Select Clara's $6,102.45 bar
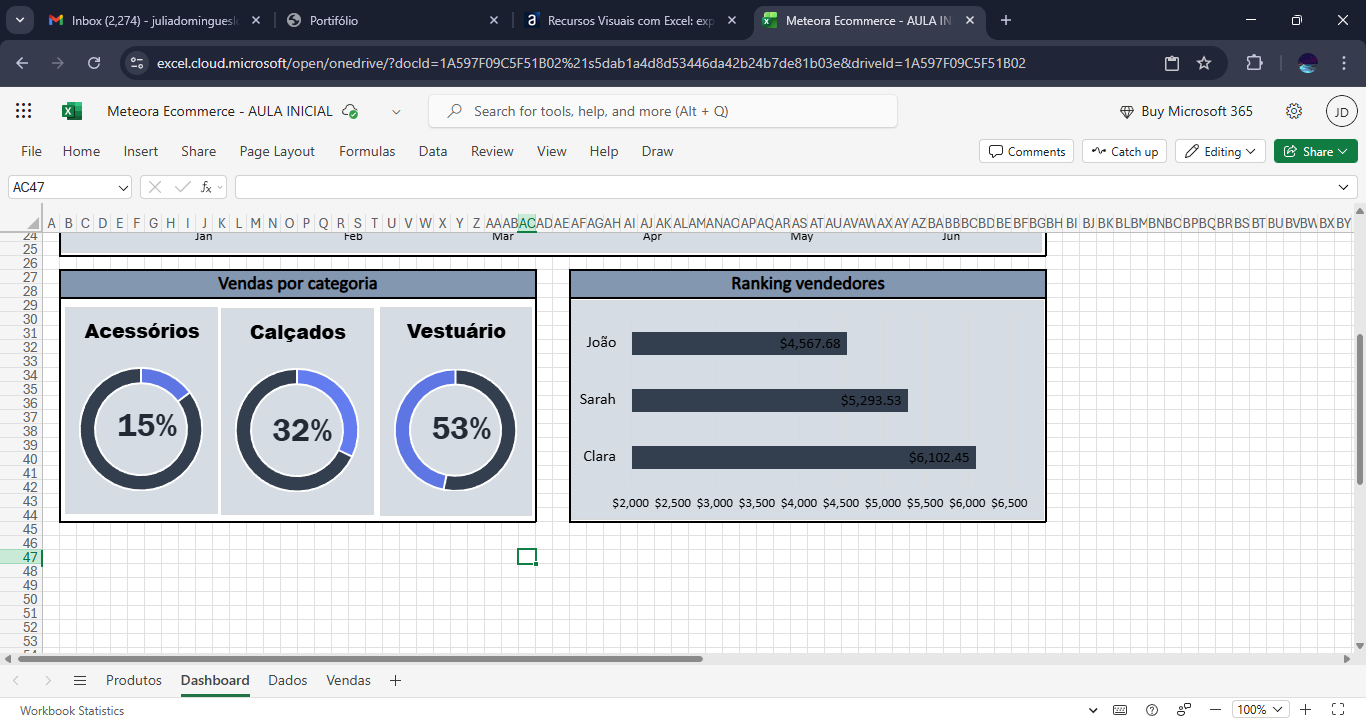Screen dimensions: 1366x720 pyautogui.click(x=804, y=457)
